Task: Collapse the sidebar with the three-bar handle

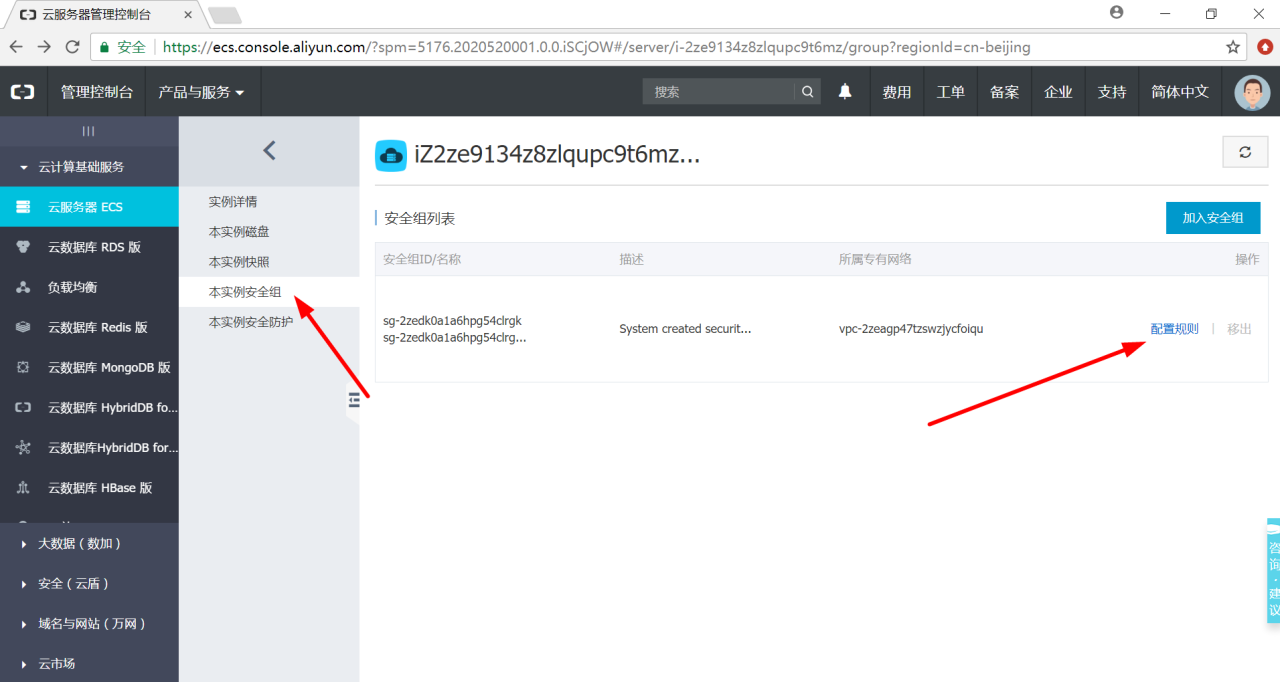Action: point(88,131)
